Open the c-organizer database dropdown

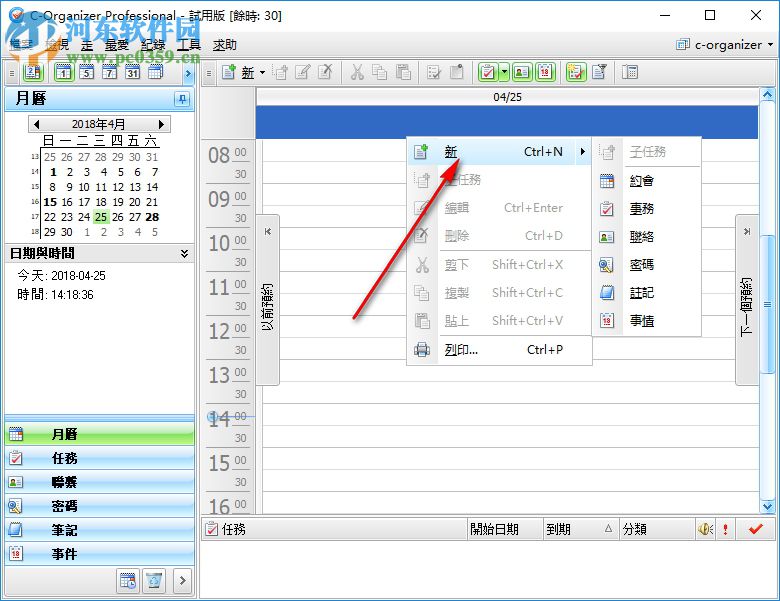point(725,45)
